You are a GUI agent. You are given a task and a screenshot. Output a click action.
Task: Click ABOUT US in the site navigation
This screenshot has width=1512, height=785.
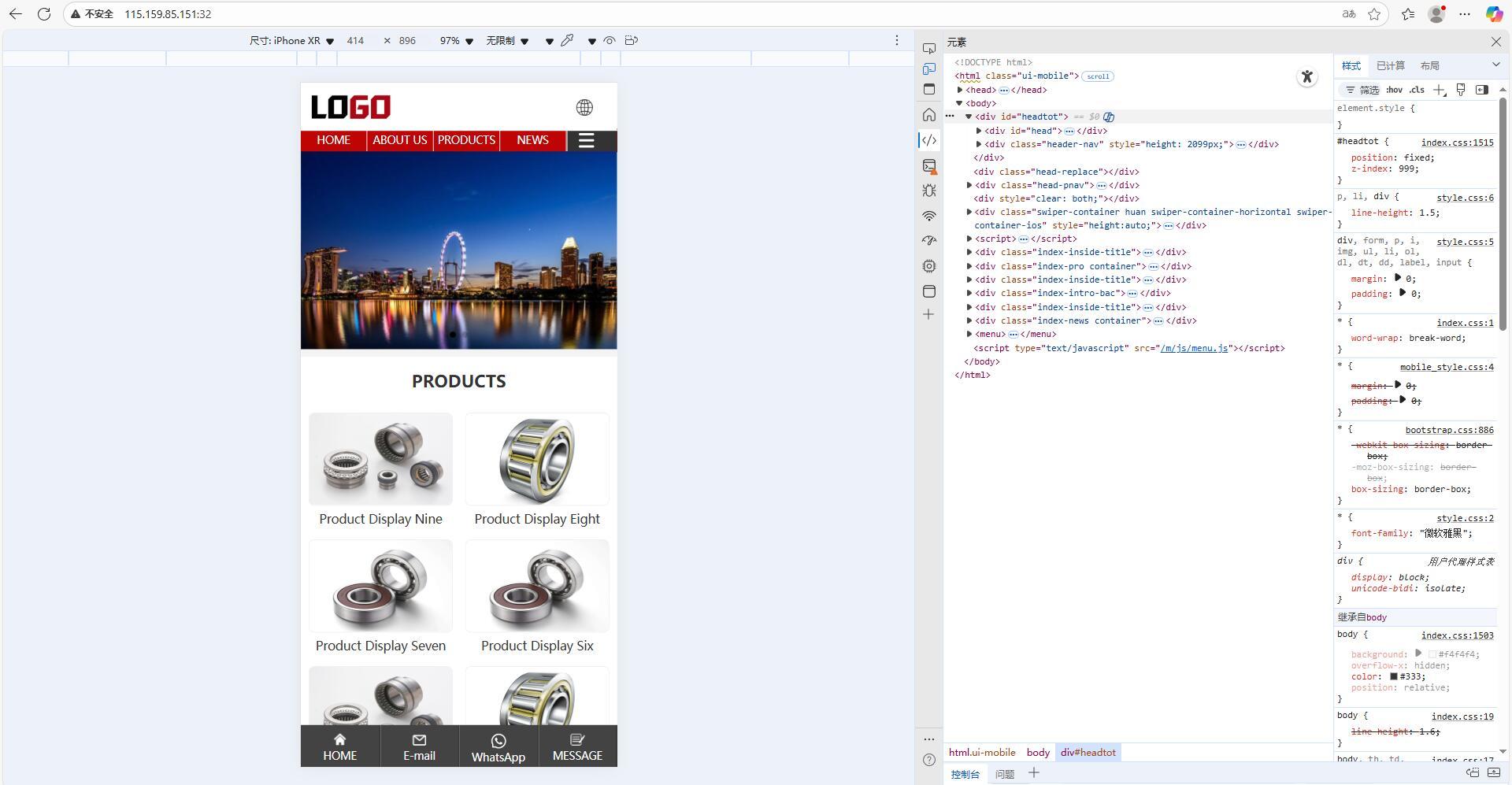[x=400, y=140]
